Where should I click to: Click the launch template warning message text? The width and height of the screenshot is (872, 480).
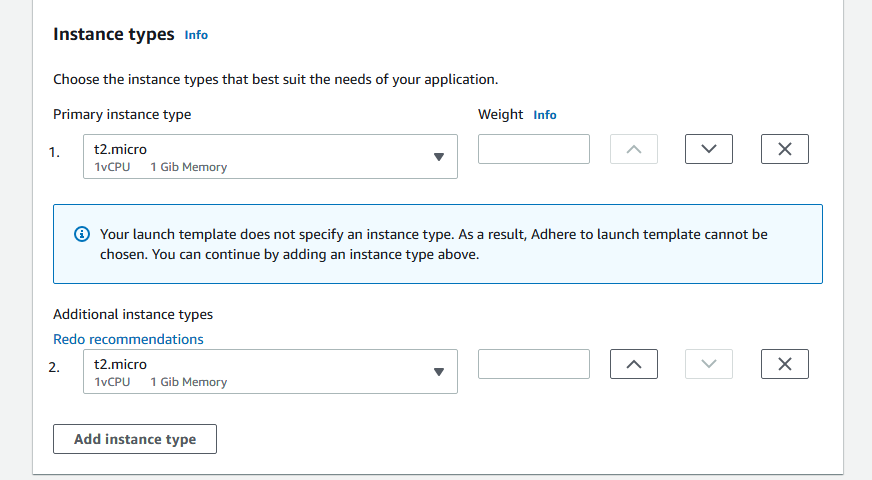point(433,244)
